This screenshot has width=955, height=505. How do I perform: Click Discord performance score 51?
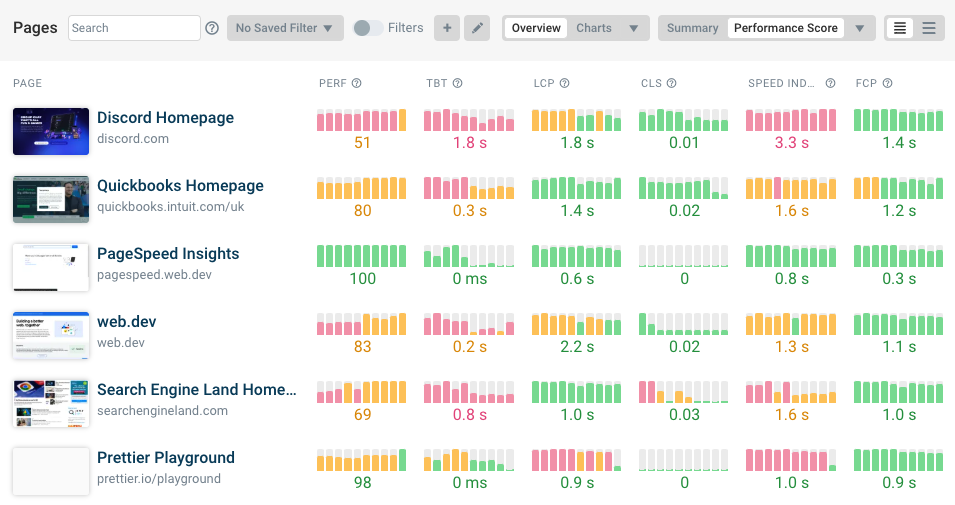[362, 143]
